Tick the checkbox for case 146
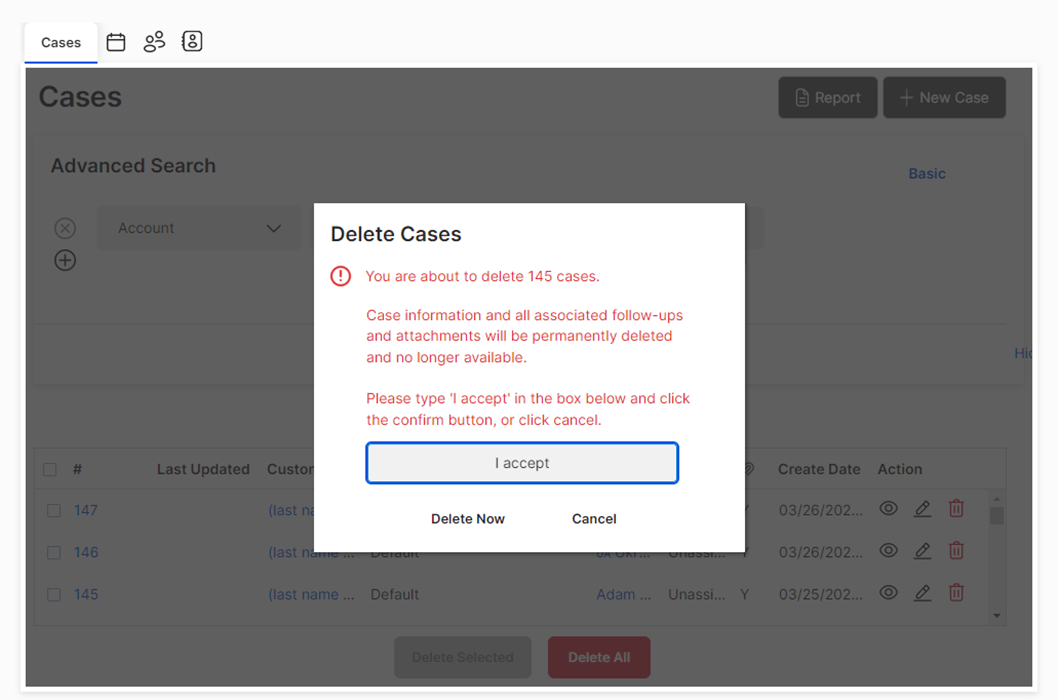This screenshot has width=1058, height=700. pos(54,553)
